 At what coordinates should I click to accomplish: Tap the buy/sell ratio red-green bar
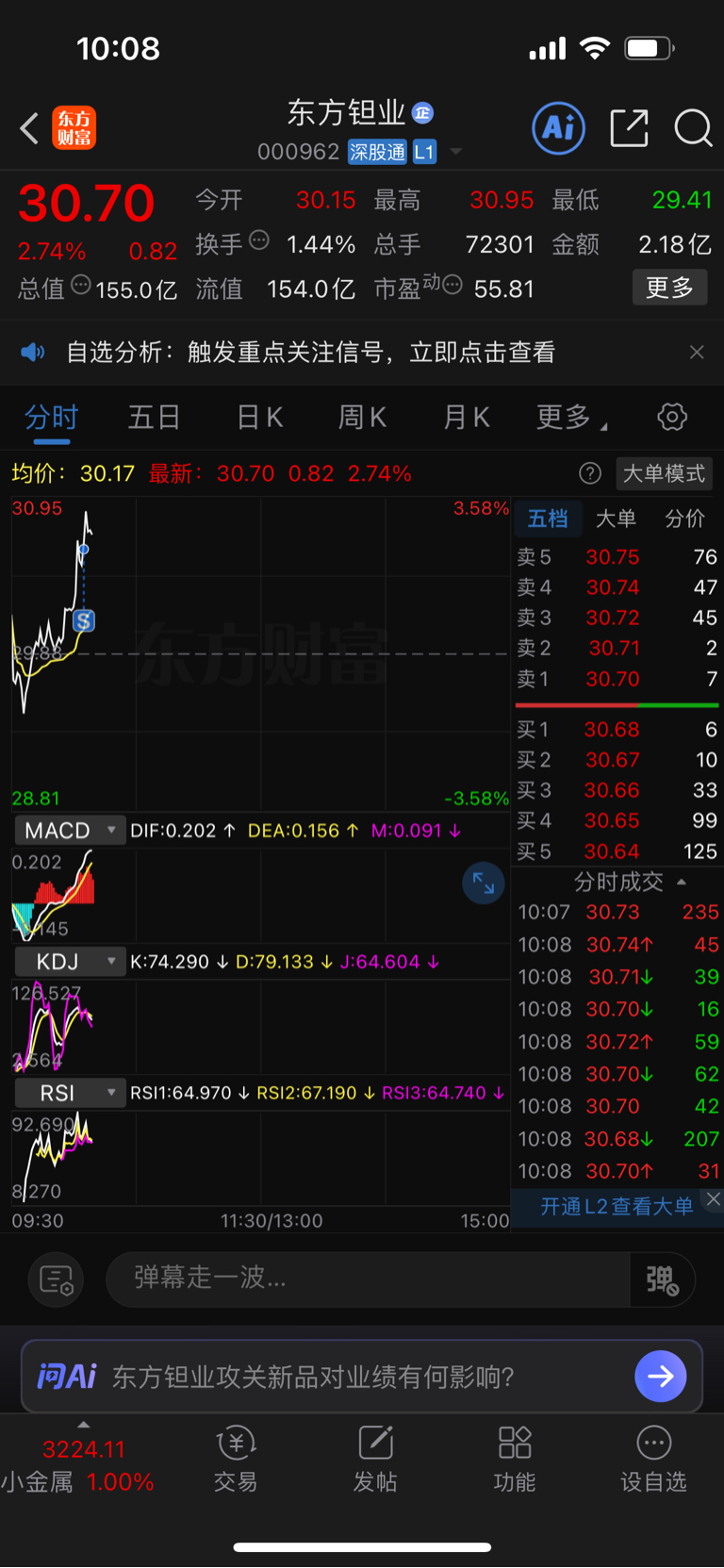[617, 704]
